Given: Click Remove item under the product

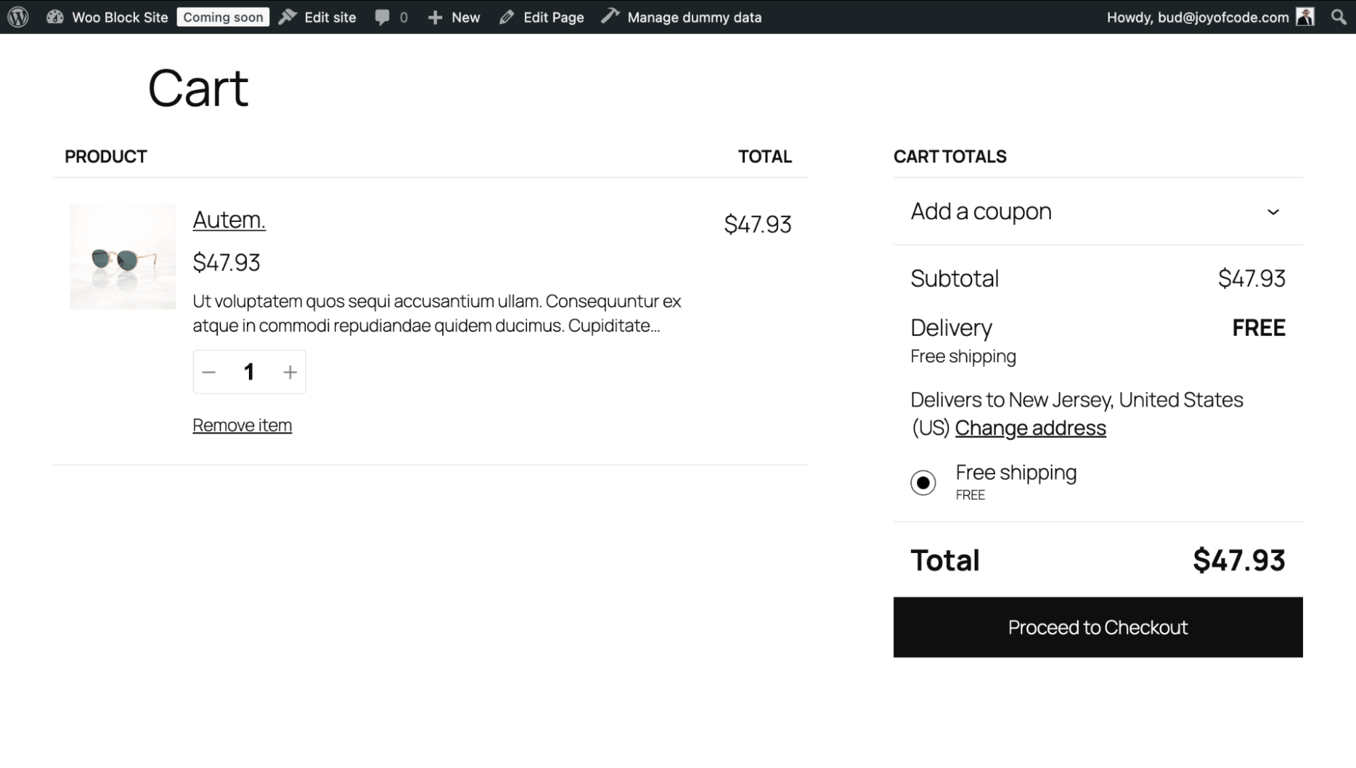Looking at the screenshot, I should 241,424.
